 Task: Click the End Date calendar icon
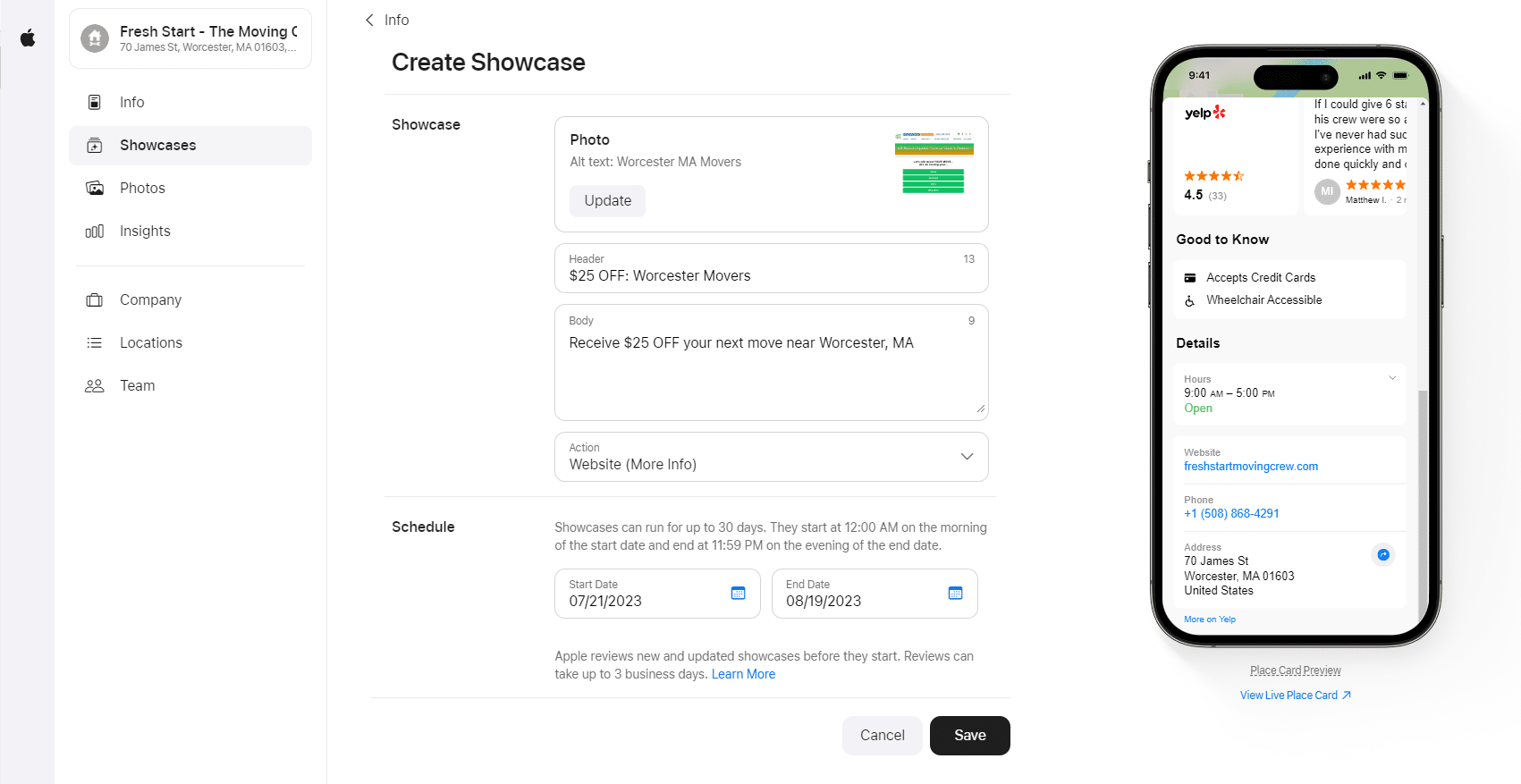[955, 594]
